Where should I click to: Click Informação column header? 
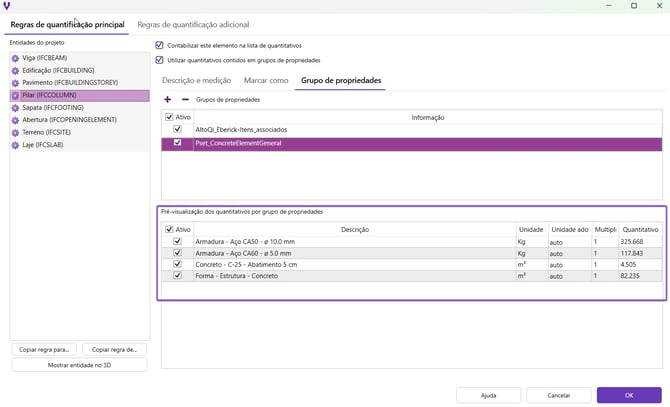[x=428, y=117]
